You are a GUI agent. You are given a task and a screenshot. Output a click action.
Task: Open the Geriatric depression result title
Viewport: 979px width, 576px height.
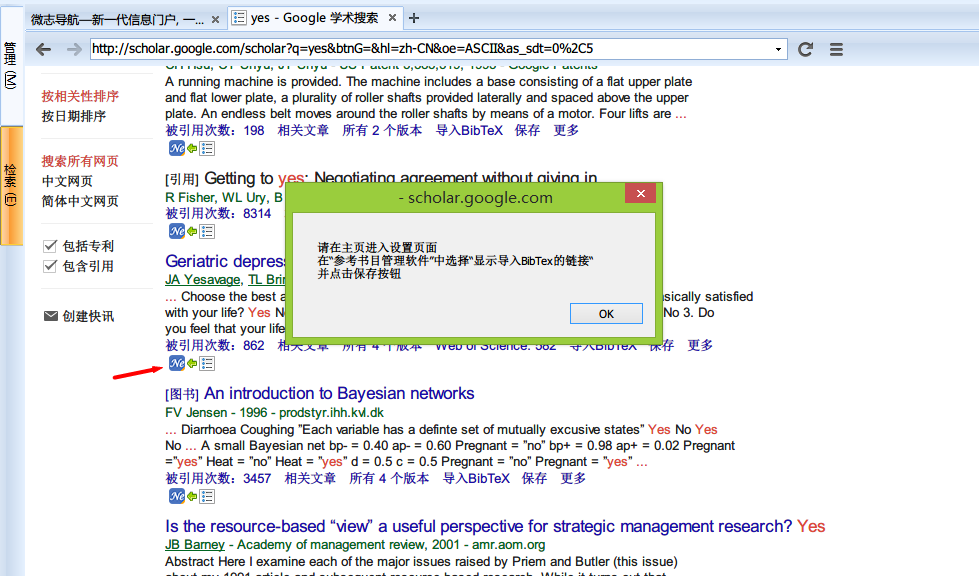(225, 261)
